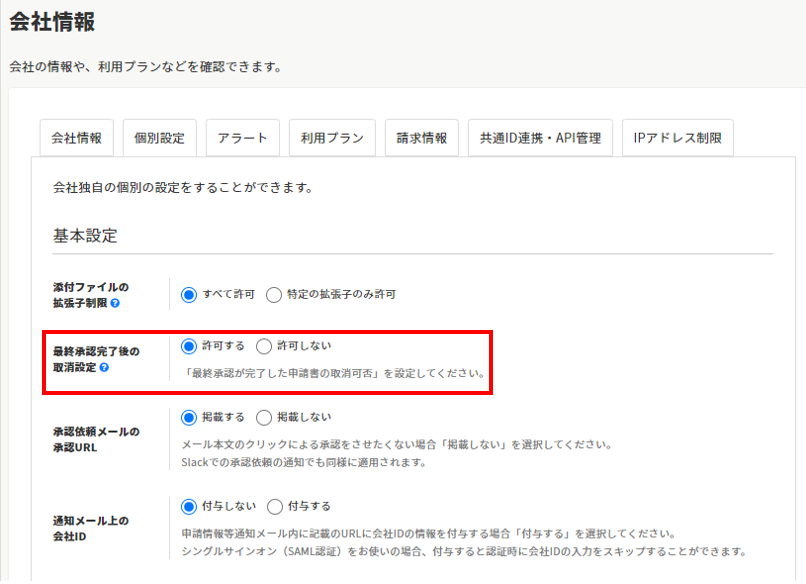Click the 通知メール上の会社ID setting label
This screenshot has width=806, height=584.
click(x=91, y=529)
